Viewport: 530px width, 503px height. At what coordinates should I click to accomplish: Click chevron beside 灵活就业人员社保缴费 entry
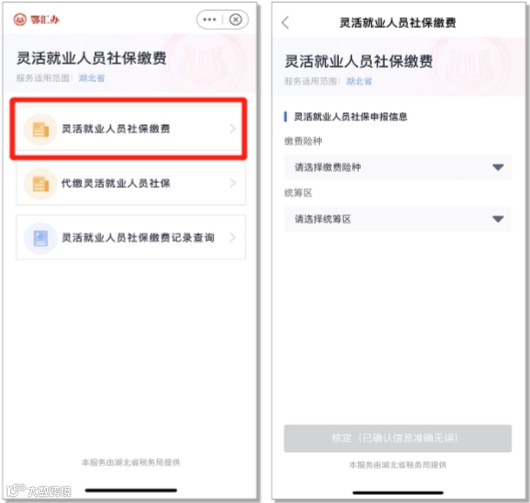coord(233,128)
